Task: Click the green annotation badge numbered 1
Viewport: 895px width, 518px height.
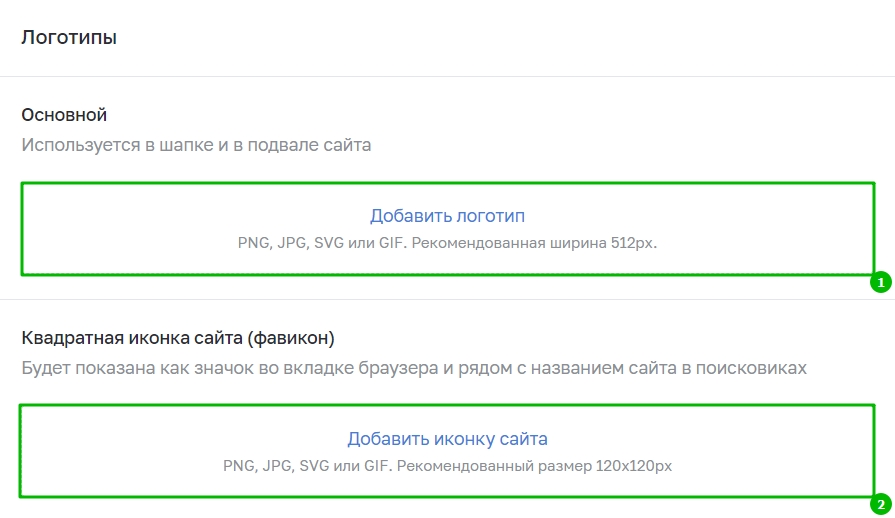Action: 881,282
